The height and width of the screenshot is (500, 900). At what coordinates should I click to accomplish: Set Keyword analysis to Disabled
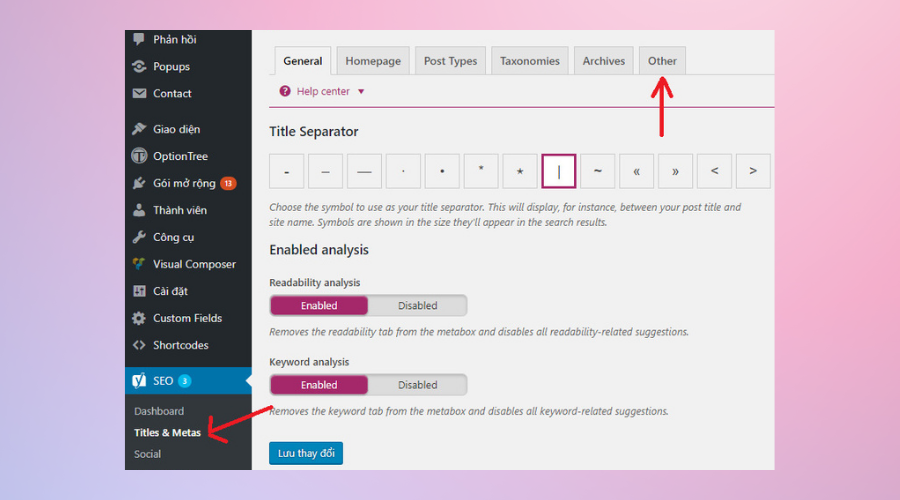(417, 385)
